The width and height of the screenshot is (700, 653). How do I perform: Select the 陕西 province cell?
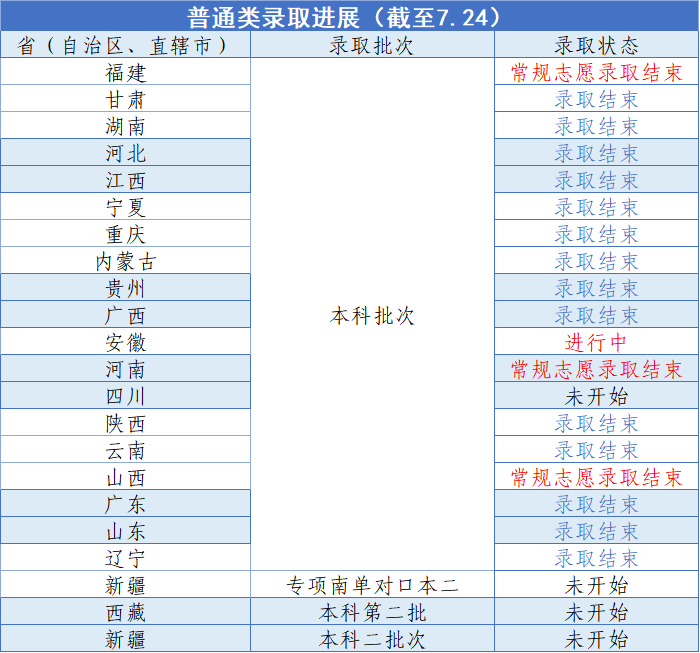tap(125, 423)
